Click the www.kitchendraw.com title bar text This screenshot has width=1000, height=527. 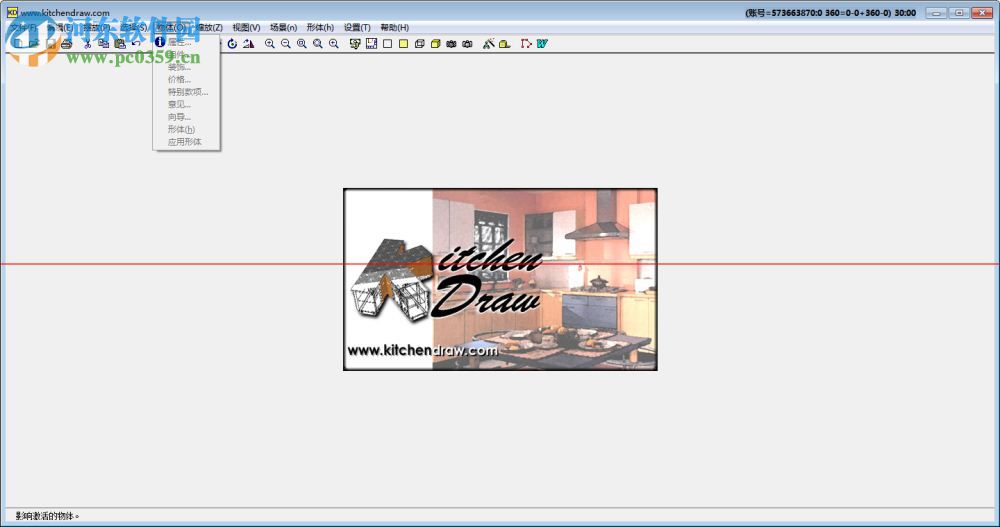[x=65, y=13]
